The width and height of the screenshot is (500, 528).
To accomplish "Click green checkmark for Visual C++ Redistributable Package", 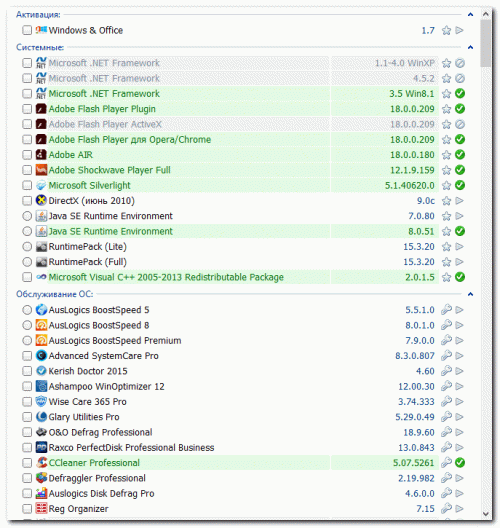I will pyautogui.click(x=460, y=277).
